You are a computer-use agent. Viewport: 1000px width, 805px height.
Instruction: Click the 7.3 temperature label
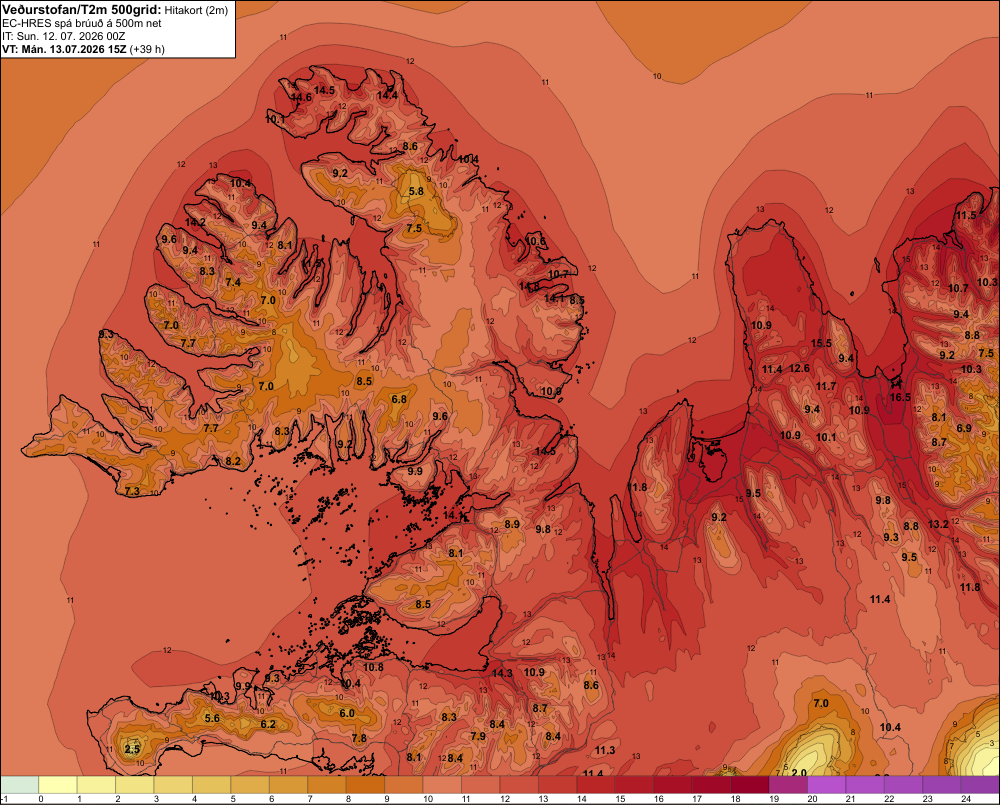(x=132, y=491)
